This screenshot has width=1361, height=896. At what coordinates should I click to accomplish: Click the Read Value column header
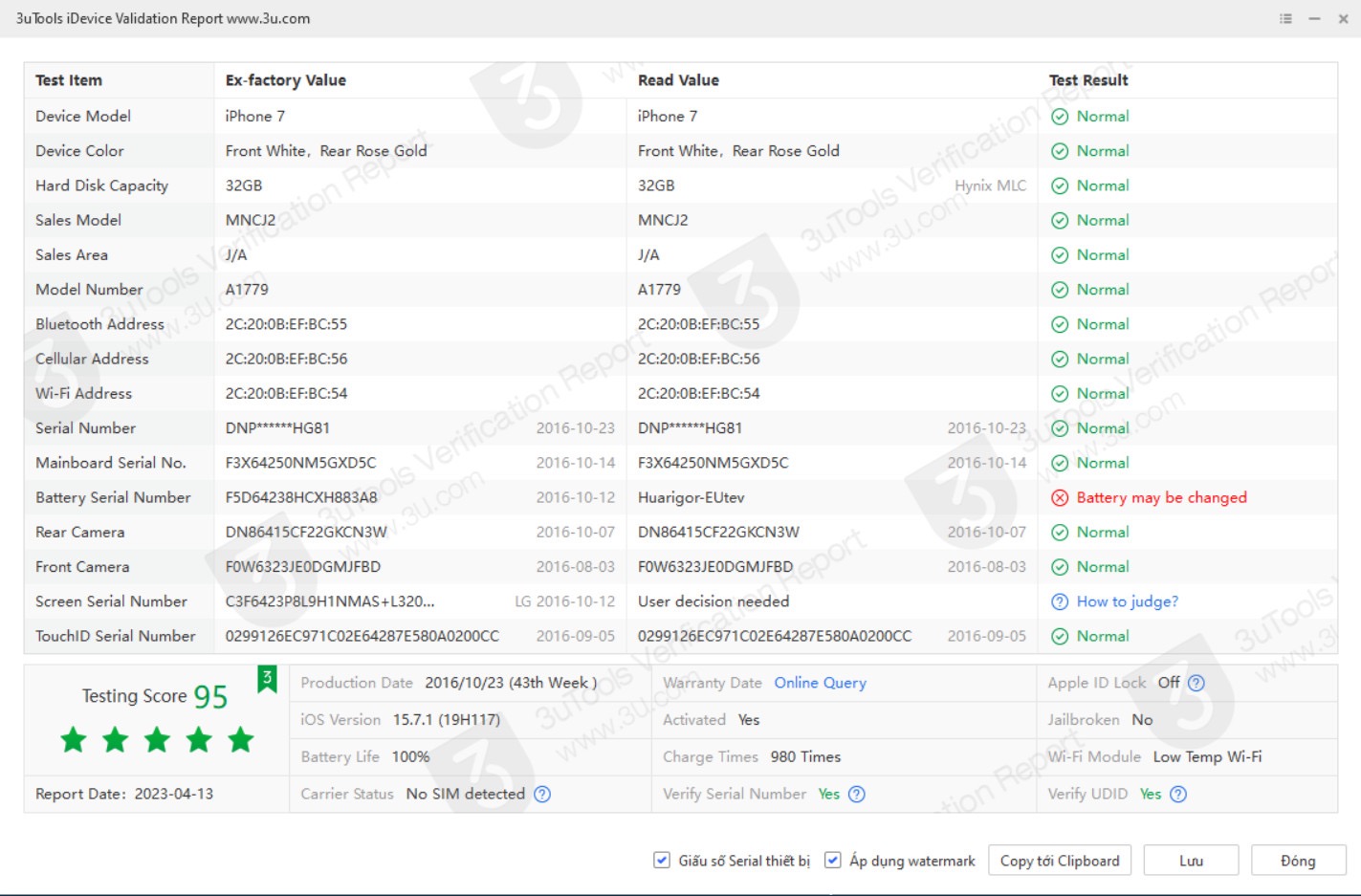[678, 80]
